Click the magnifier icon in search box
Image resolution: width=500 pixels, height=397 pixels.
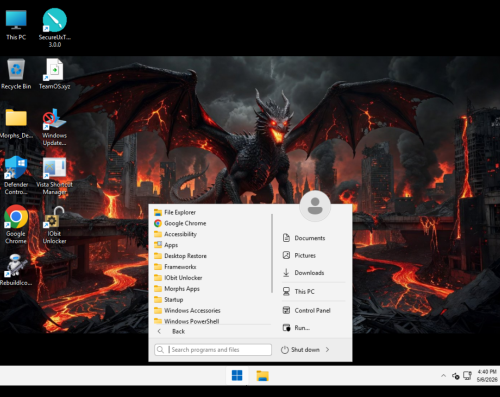(160, 350)
